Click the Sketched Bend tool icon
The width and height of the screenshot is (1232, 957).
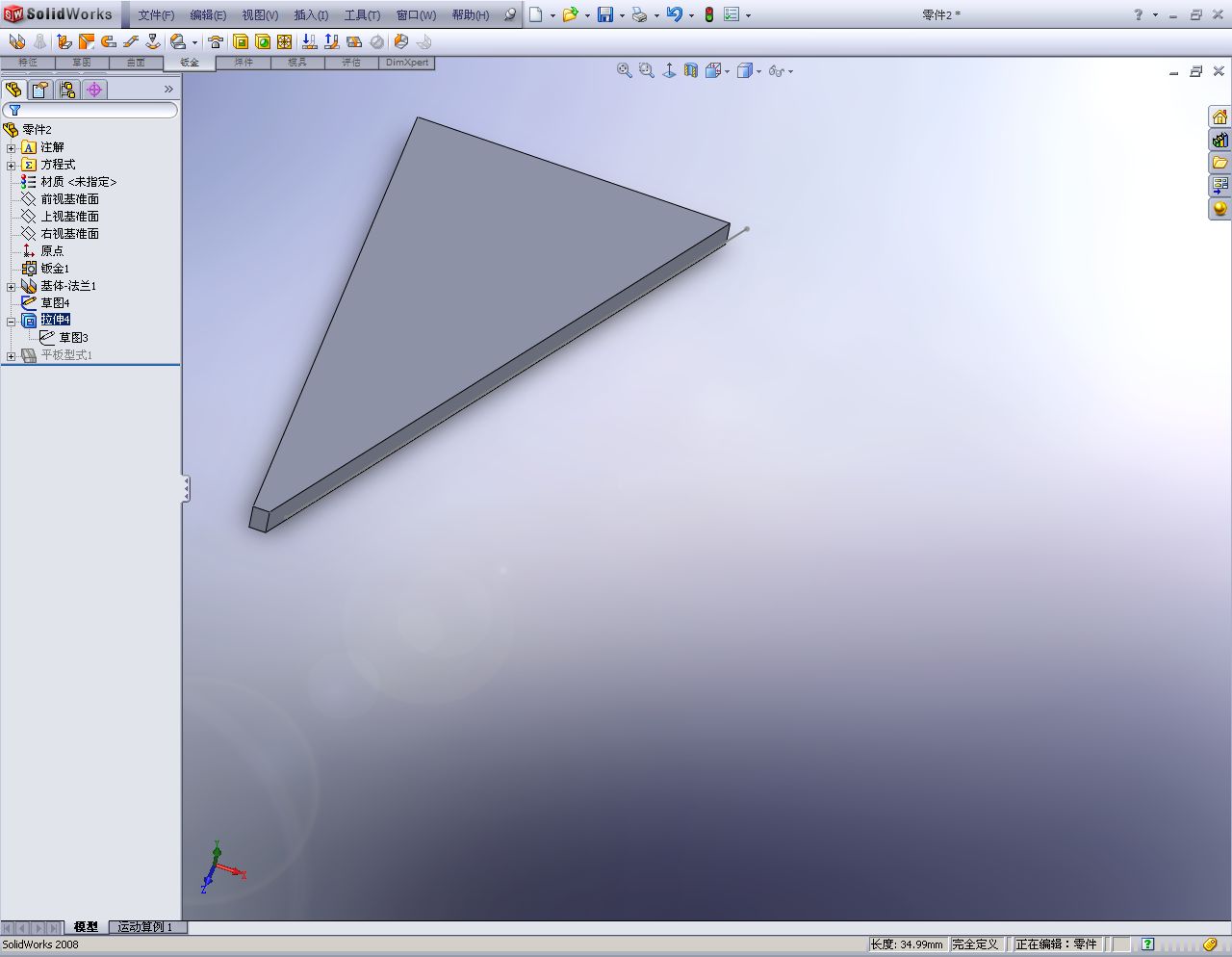pyautogui.click(x=152, y=41)
